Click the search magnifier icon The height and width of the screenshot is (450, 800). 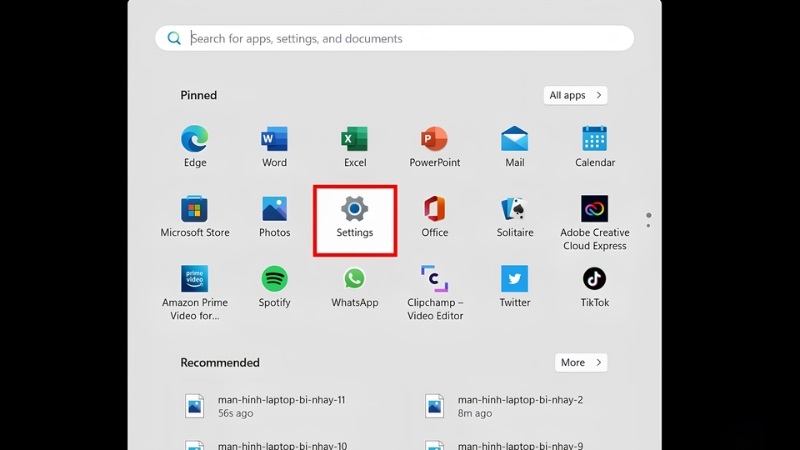click(x=174, y=38)
